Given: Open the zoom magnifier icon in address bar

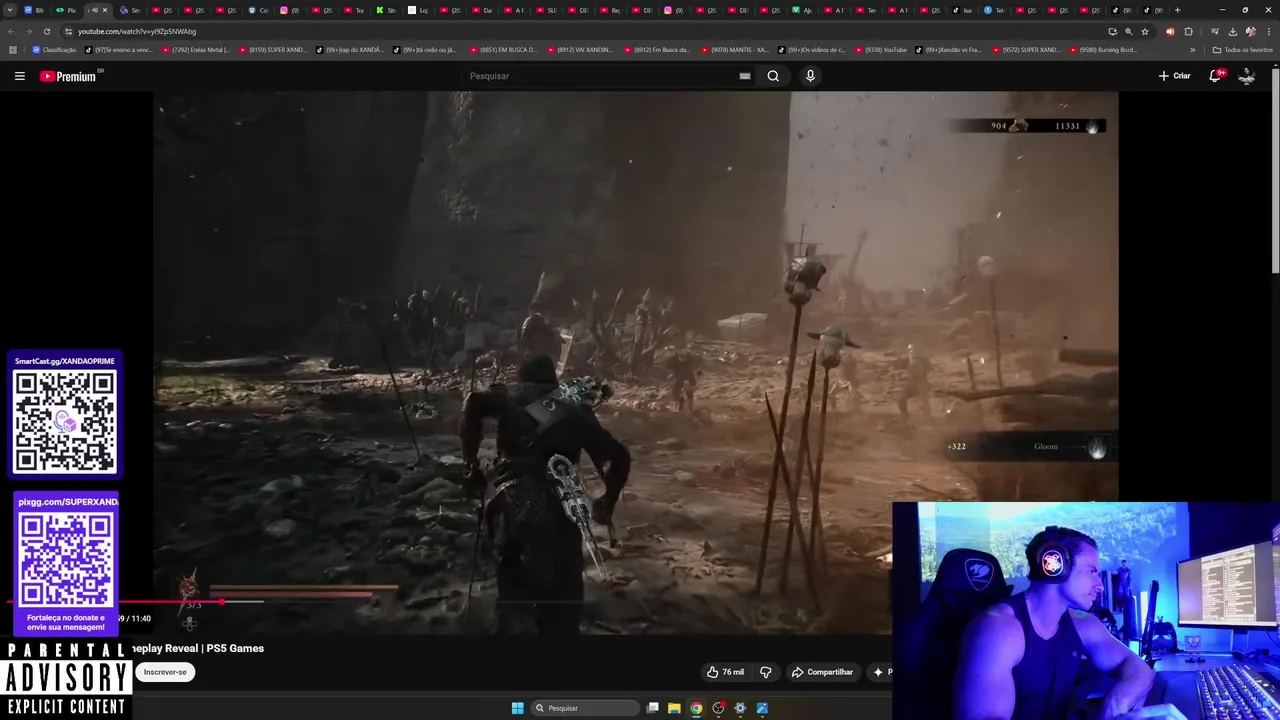Looking at the screenshot, I should tap(1128, 31).
